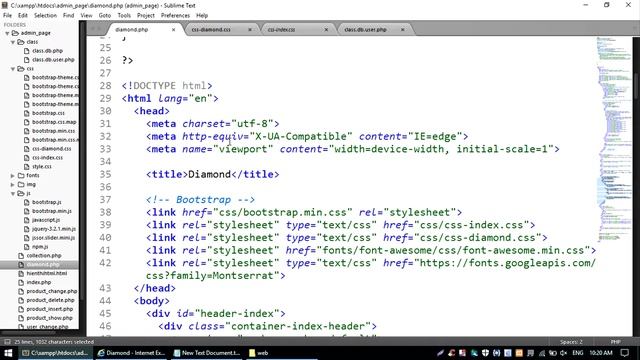This screenshot has width=640, height=360.
Task: Open the Help menu
Action: tap(202, 16)
